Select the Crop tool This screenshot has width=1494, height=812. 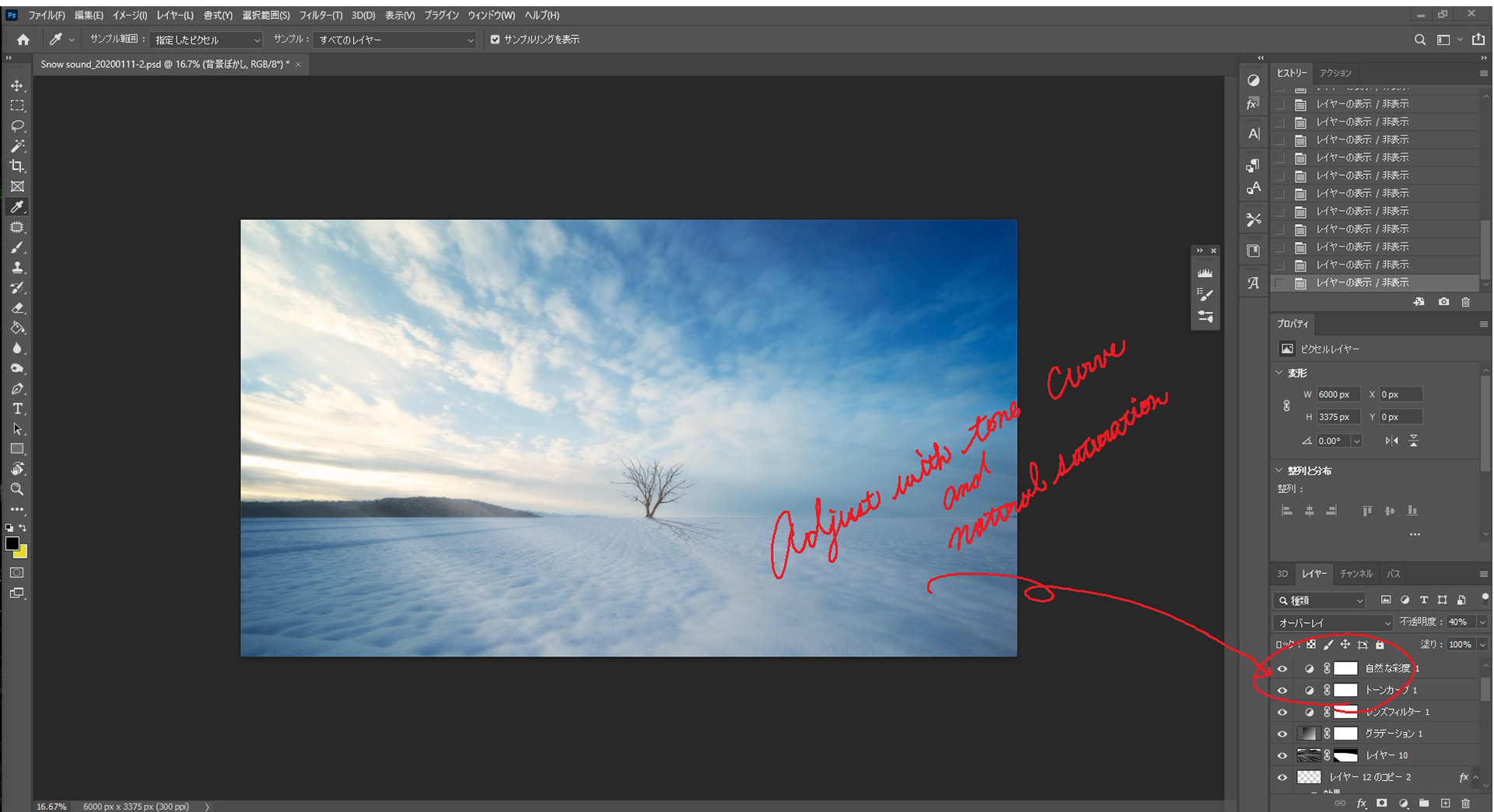tap(17, 166)
